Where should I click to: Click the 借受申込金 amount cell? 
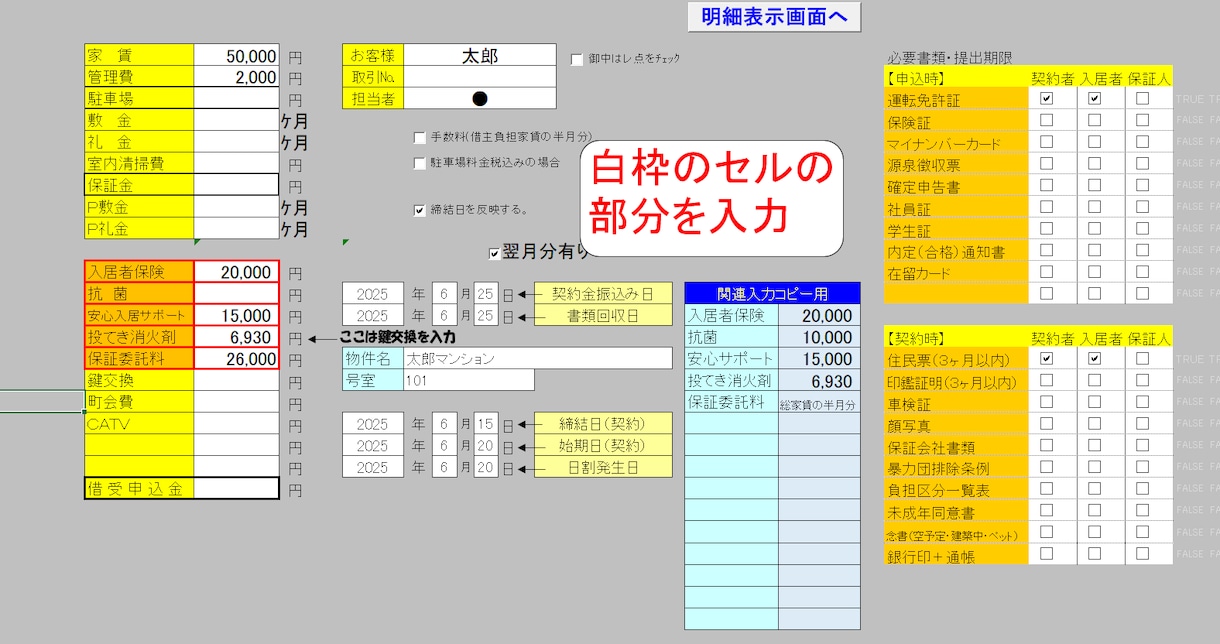pyautogui.click(x=237, y=489)
